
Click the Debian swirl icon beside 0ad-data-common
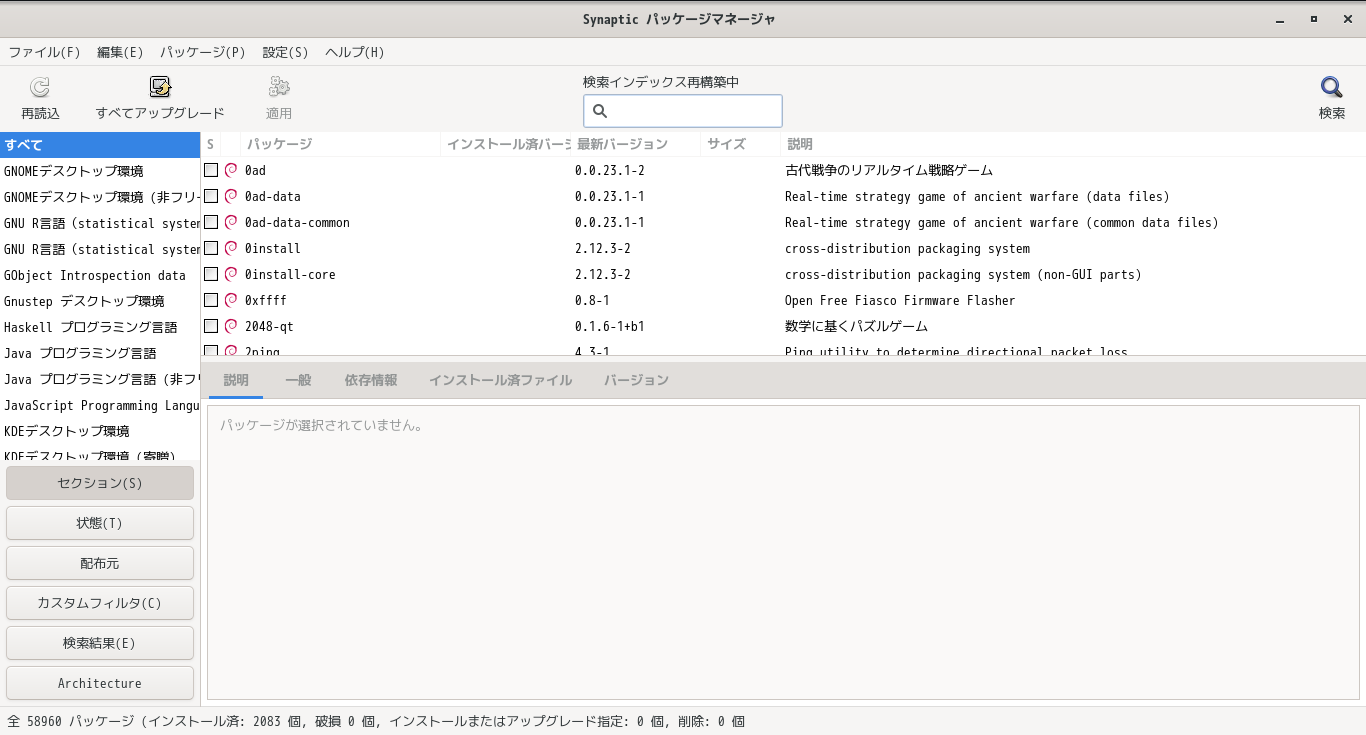231,222
